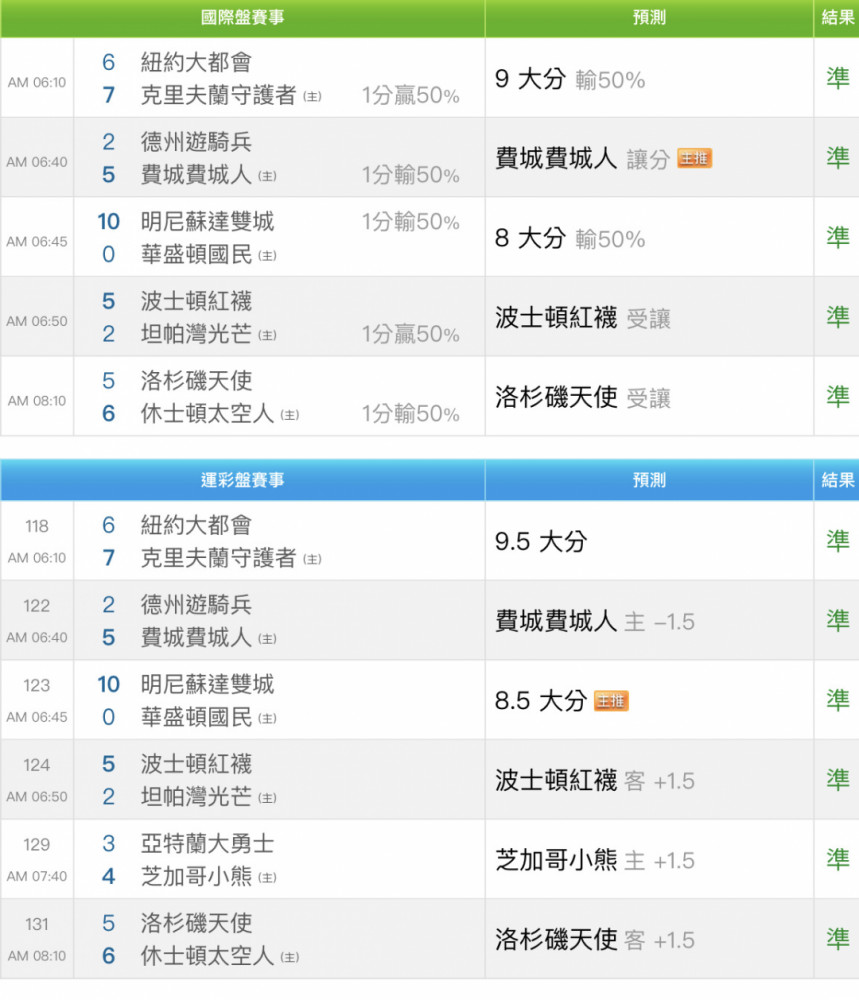
Task: Open 華盛頓國民 in the 國際盤 table
Action: coord(196,254)
